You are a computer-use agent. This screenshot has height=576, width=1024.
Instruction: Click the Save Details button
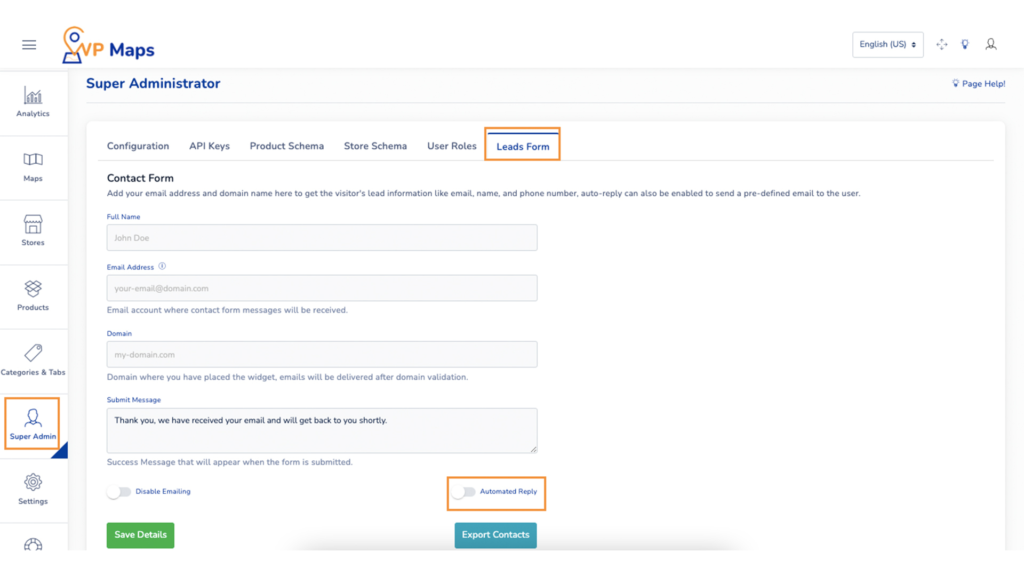point(140,535)
